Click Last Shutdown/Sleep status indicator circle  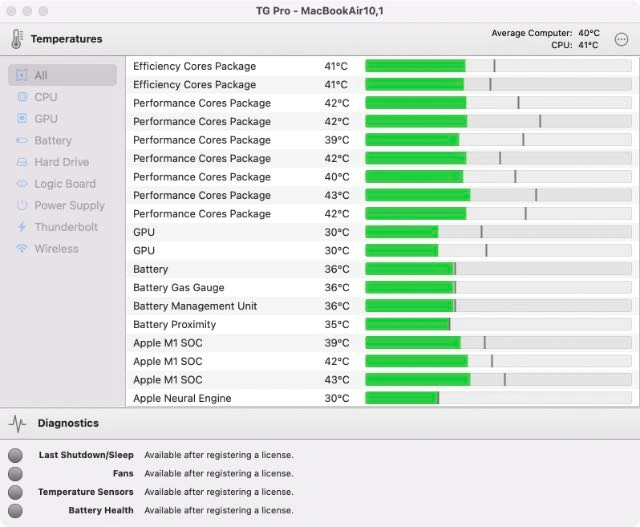tap(15, 455)
